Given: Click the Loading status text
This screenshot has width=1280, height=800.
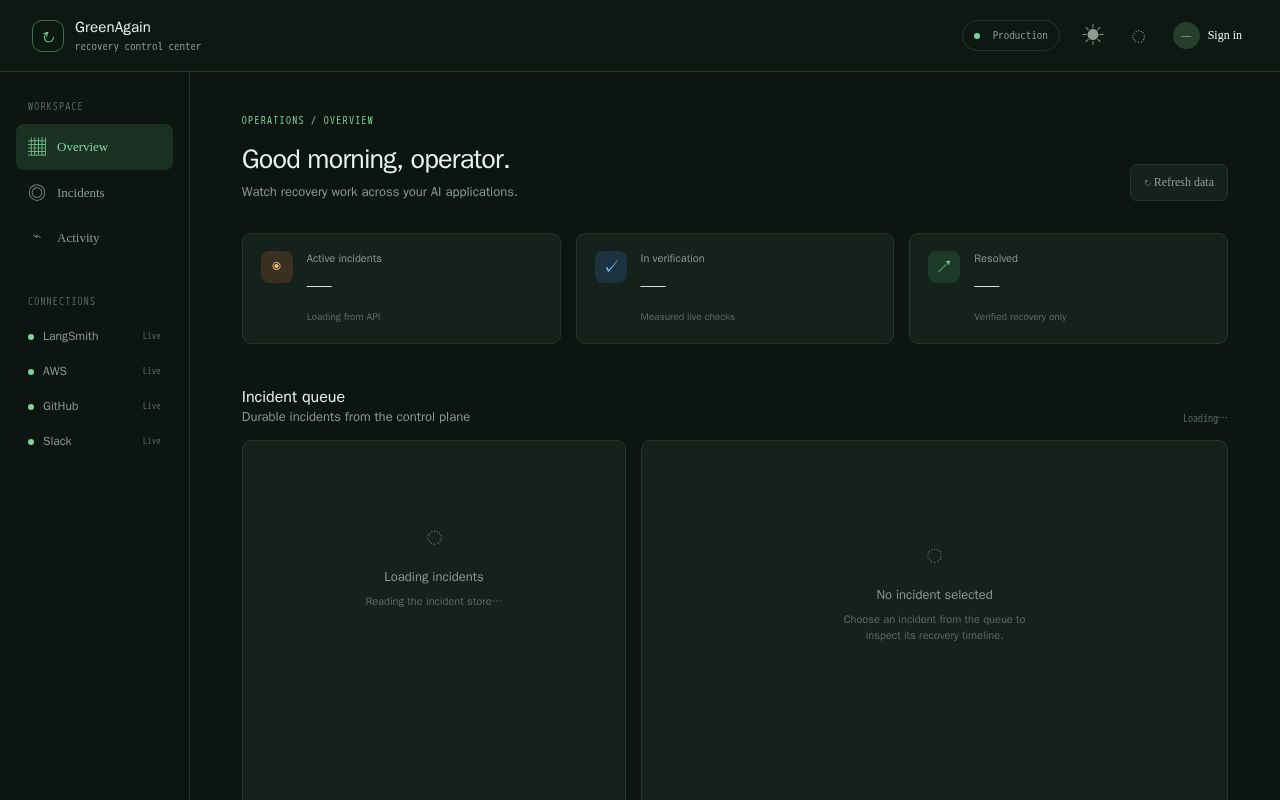Looking at the screenshot, I should (1205, 418).
